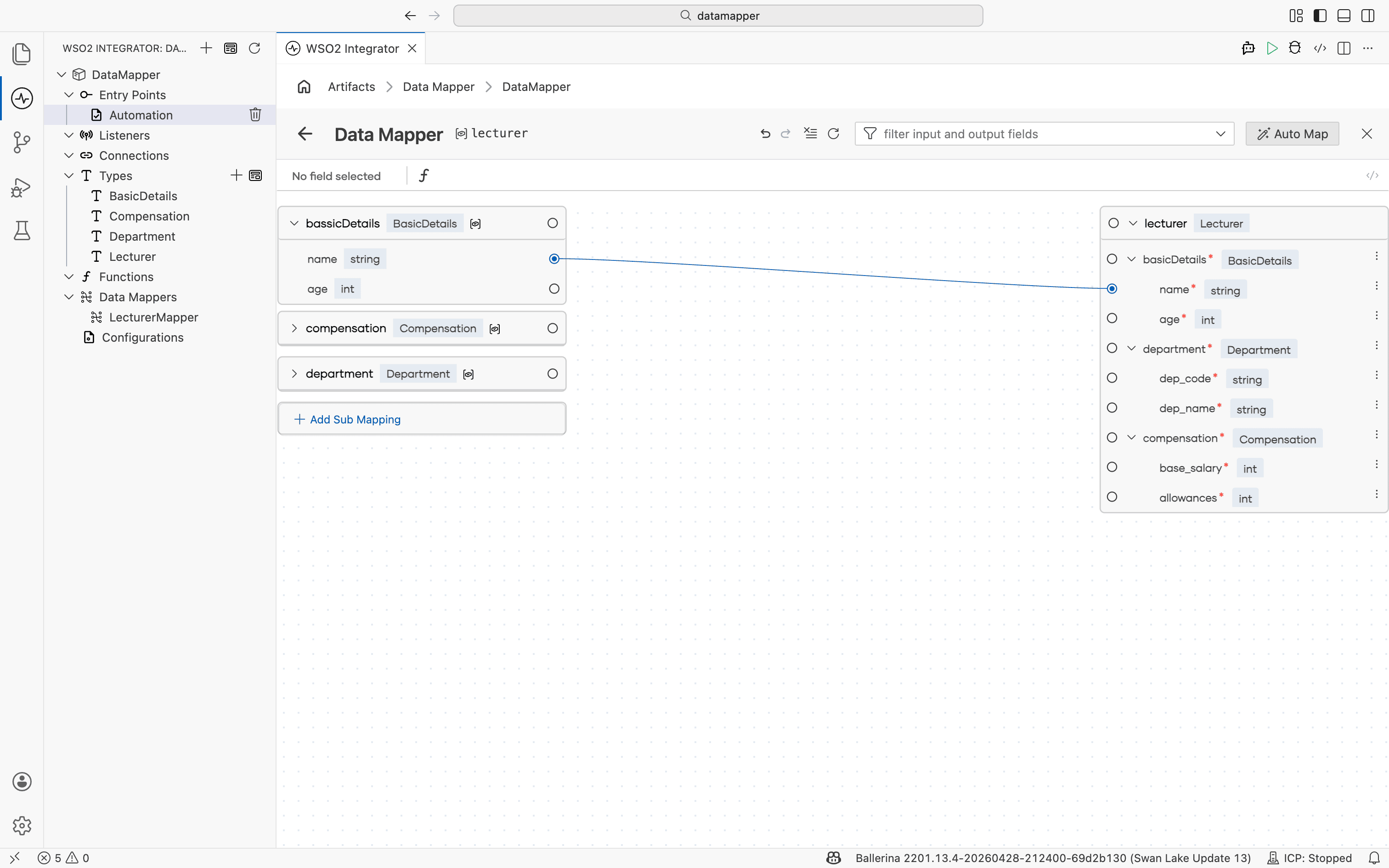Open errors and warnings count in status bar

tap(64, 858)
